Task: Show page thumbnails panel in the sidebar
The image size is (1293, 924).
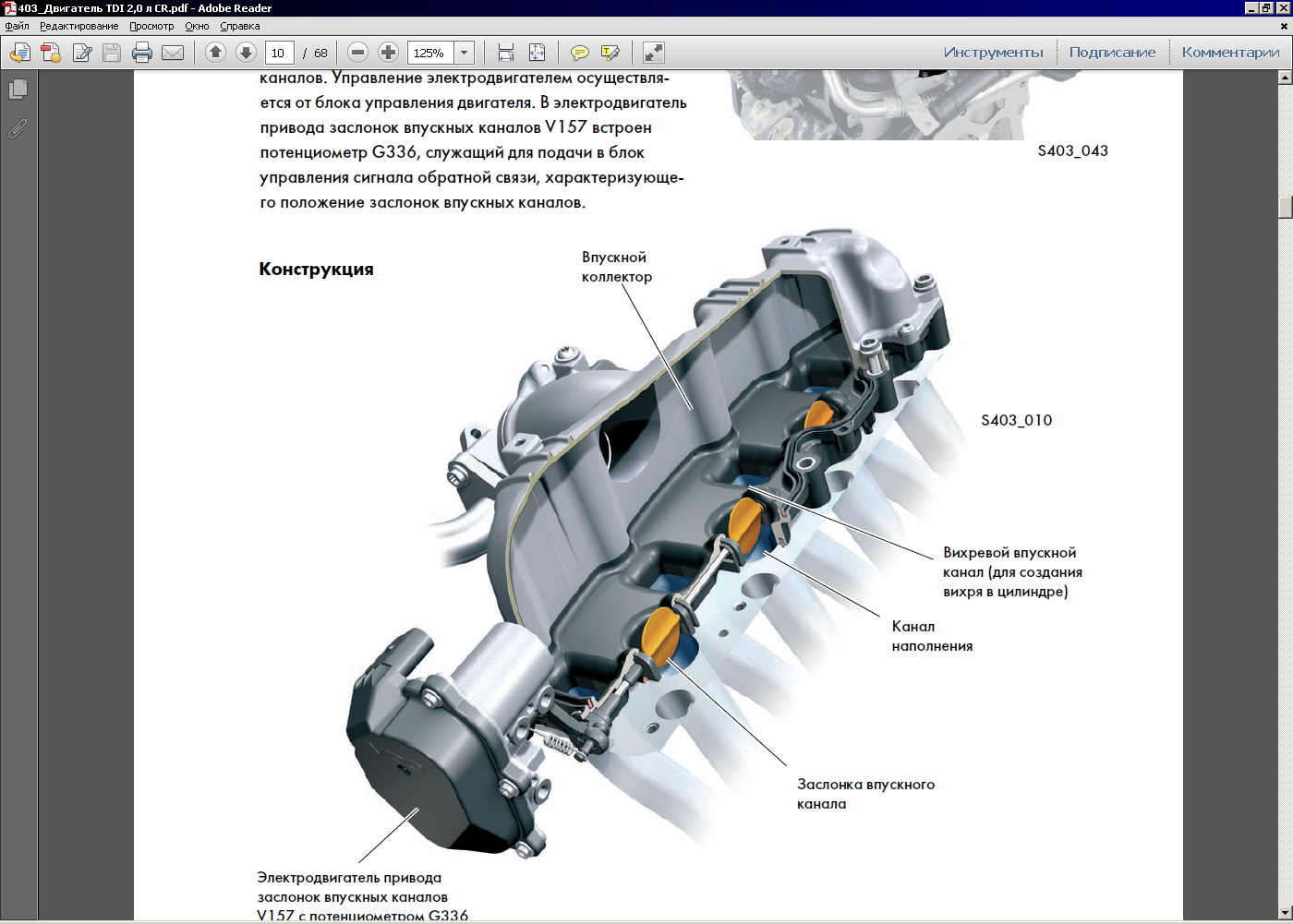Action: pos(18,90)
